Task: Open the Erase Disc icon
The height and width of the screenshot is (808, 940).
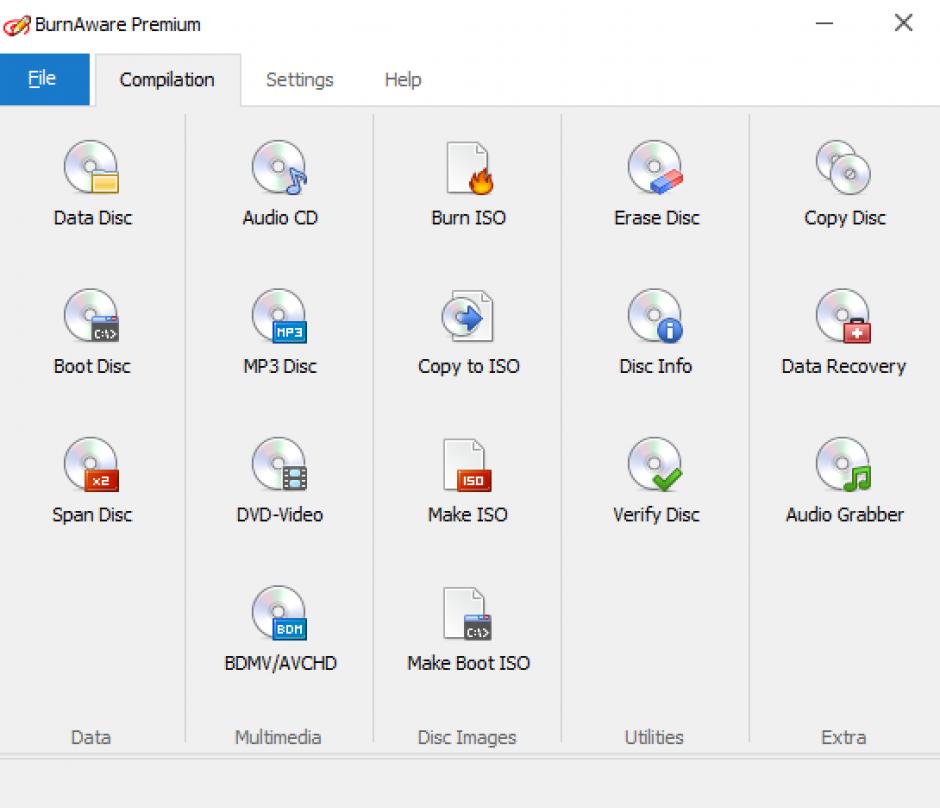Action: (655, 167)
